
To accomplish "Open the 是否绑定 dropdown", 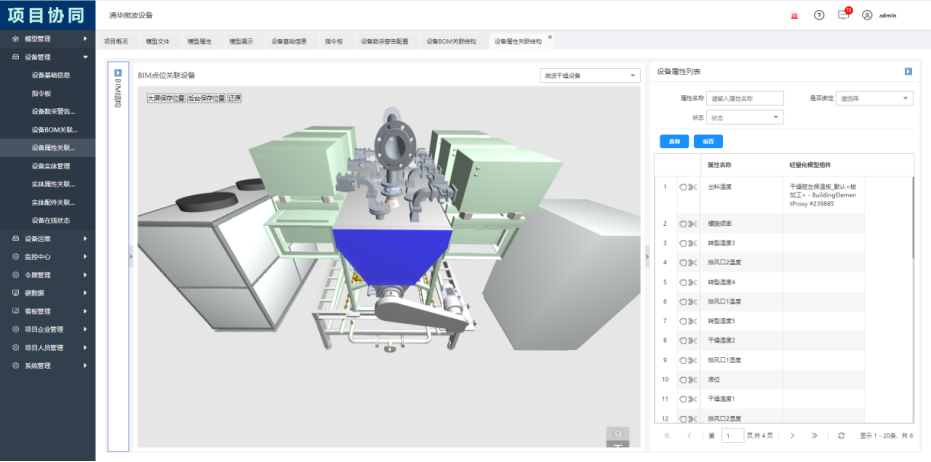I will 875,99.
